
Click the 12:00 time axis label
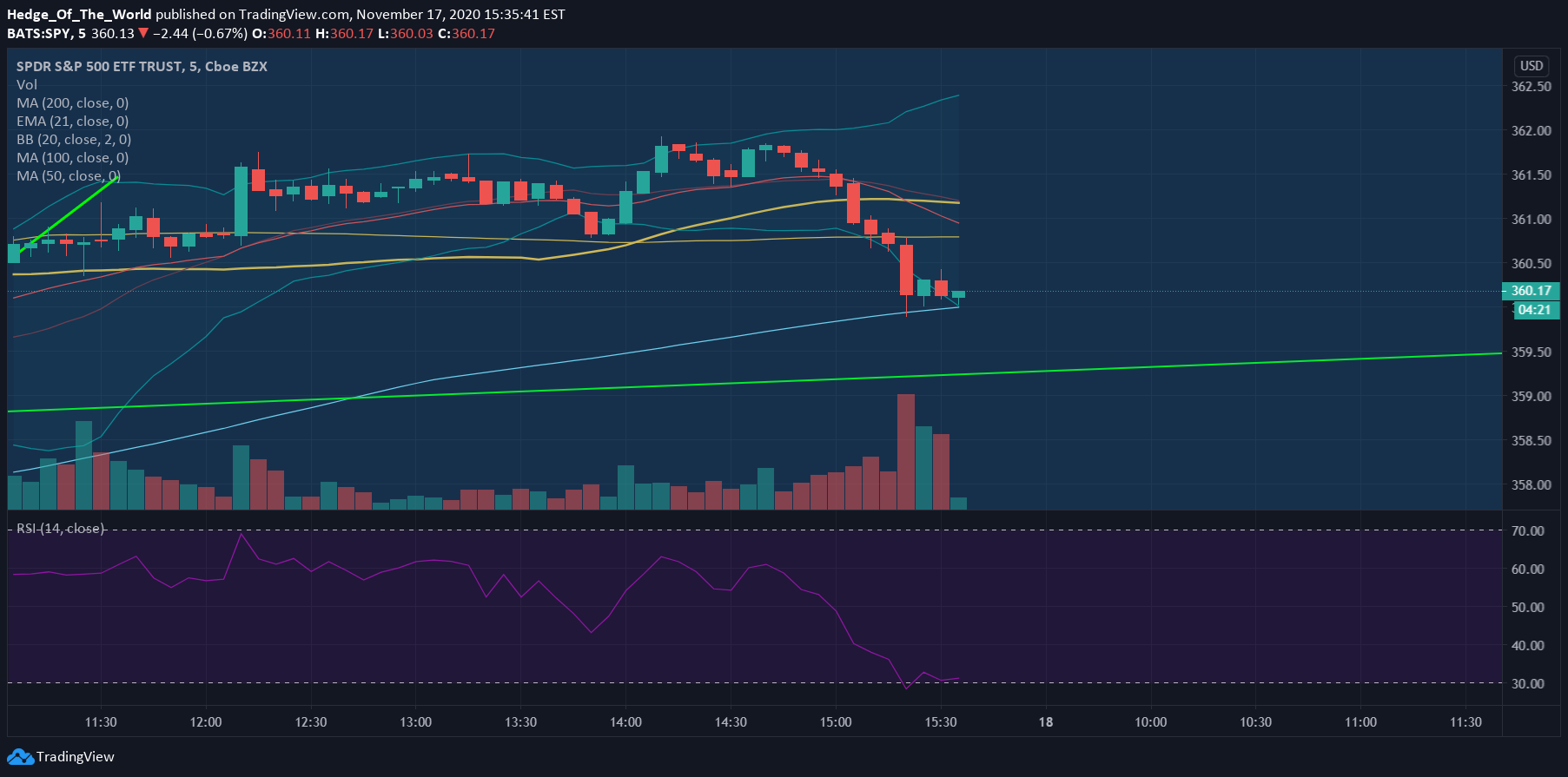(206, 722)
